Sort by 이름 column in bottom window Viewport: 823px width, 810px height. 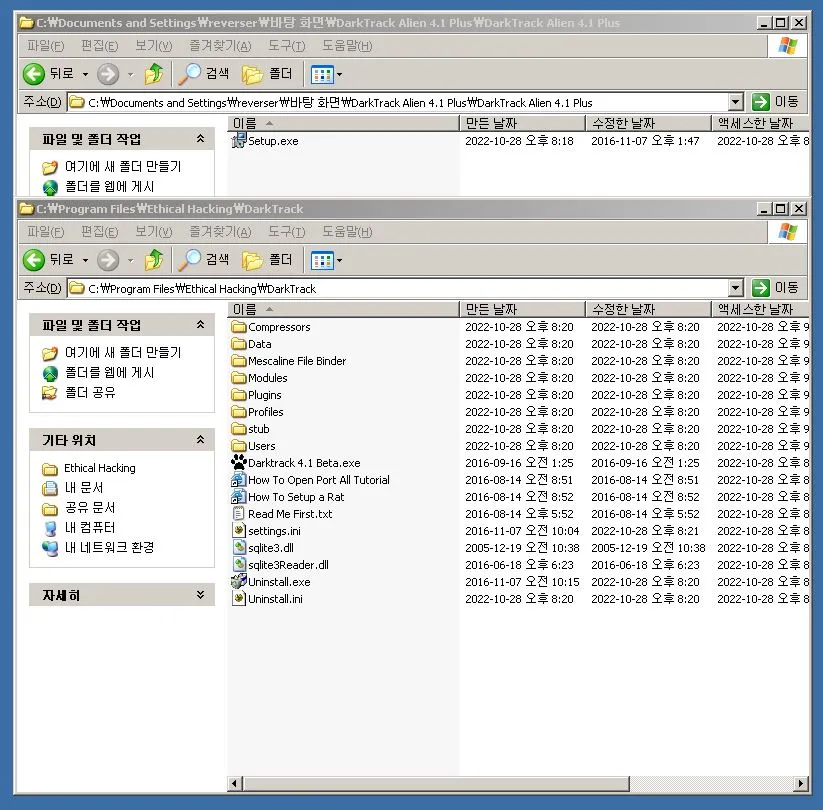point(343,309)
